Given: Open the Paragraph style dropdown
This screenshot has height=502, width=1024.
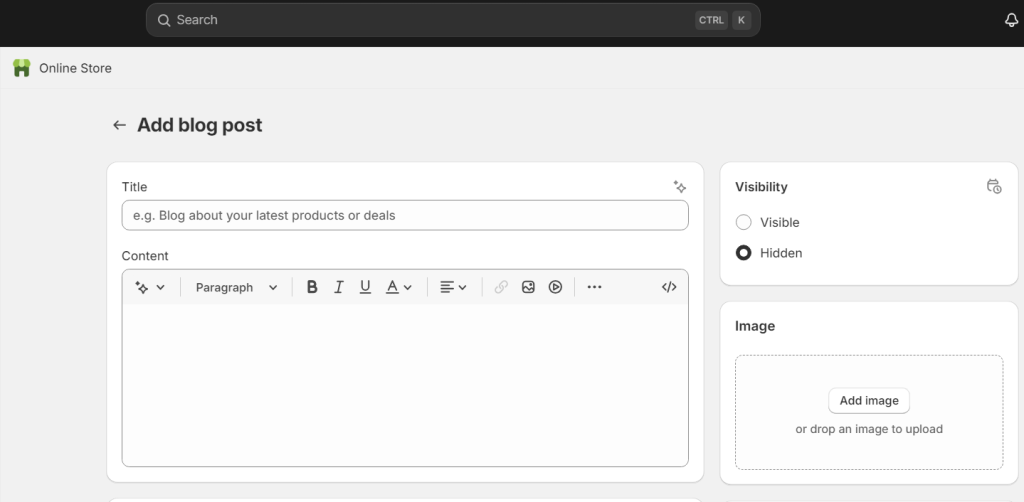Looking at the screenshot, I should click(236, 287).
